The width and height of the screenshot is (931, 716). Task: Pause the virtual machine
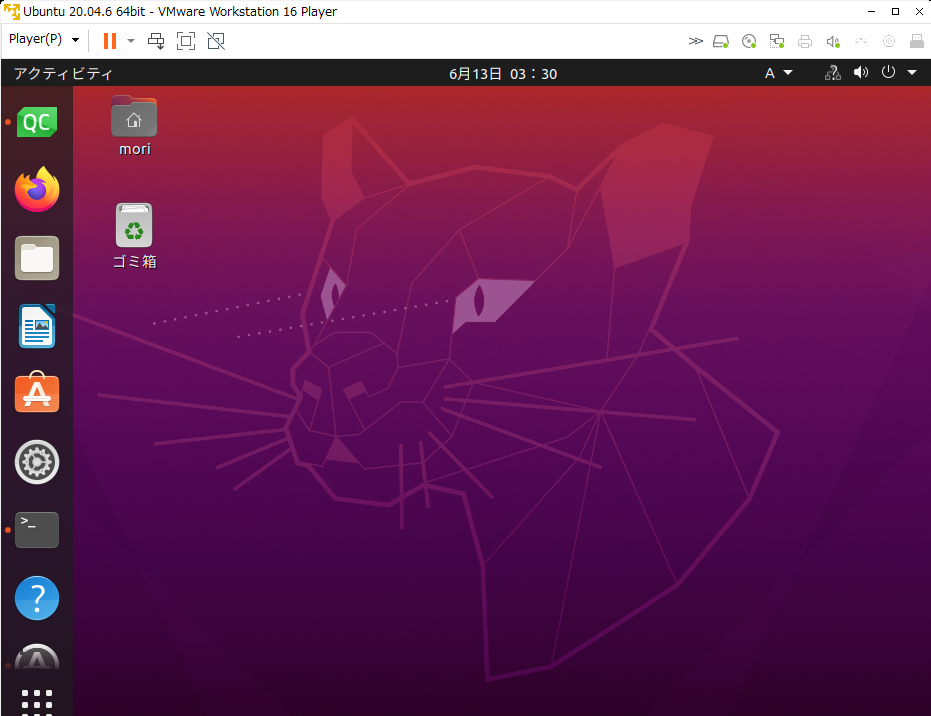click(110, 40)
